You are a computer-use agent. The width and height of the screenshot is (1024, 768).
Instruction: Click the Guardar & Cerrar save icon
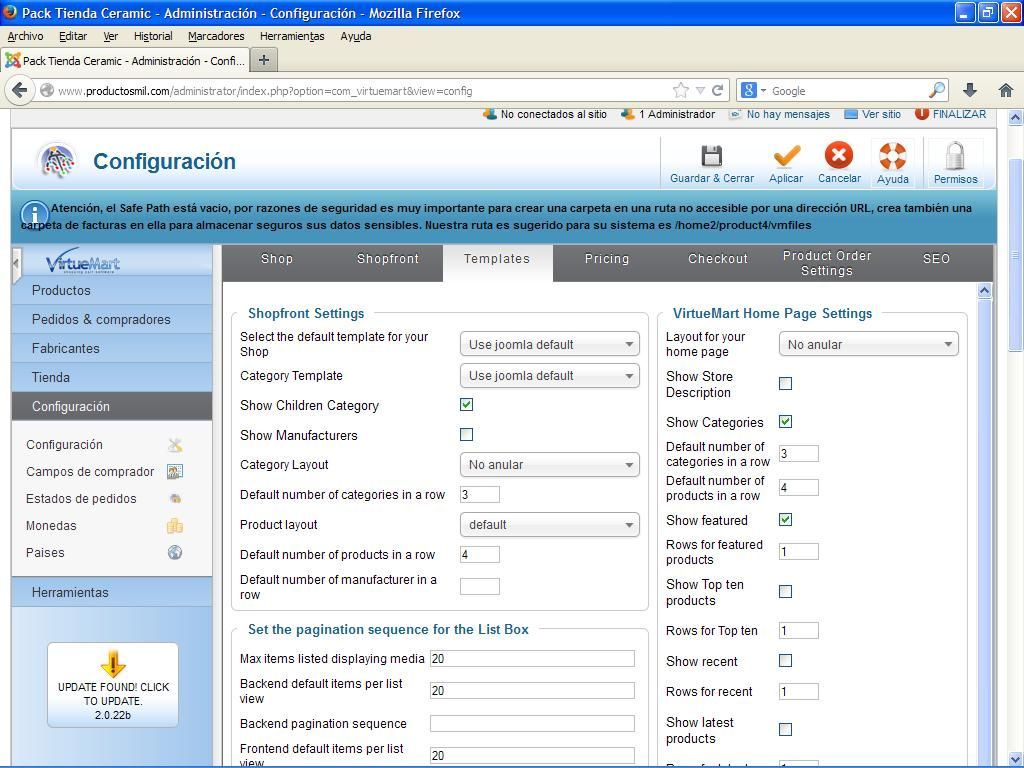click(711, 157)
